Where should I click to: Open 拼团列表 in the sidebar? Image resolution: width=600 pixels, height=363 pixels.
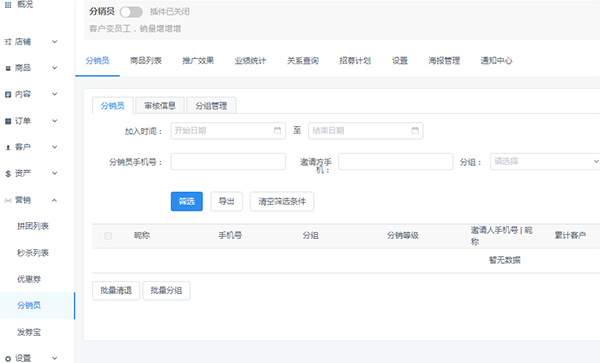click(33, 226)
